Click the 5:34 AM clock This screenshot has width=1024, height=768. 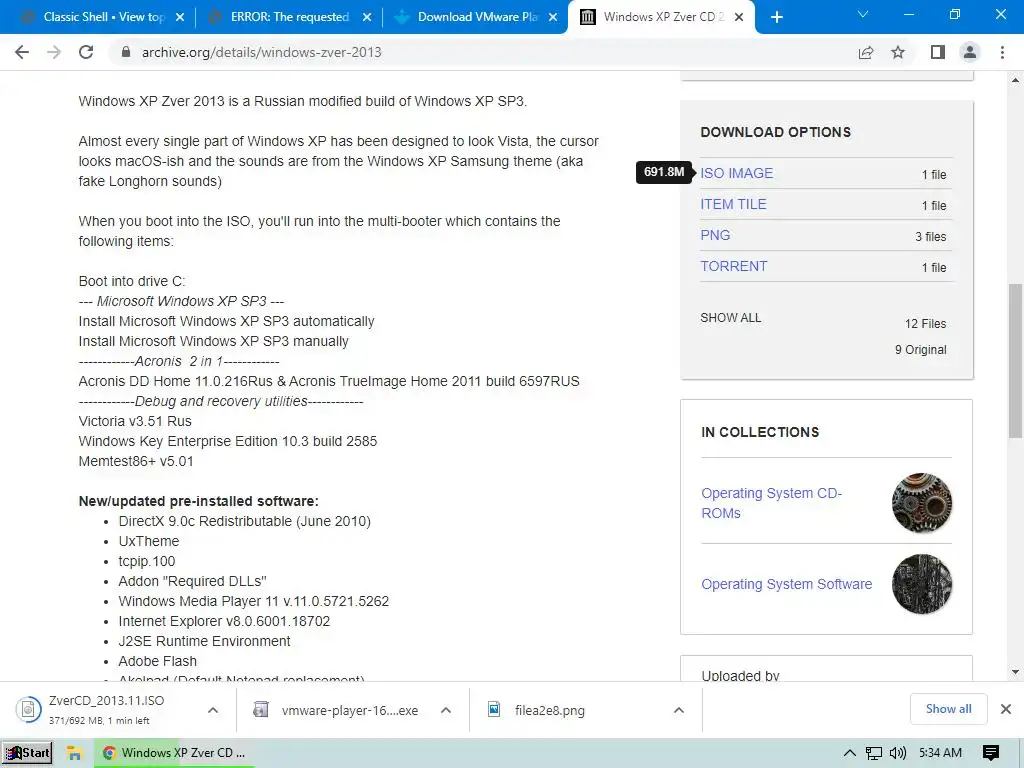pyautogui.click(x=940, y=753)
